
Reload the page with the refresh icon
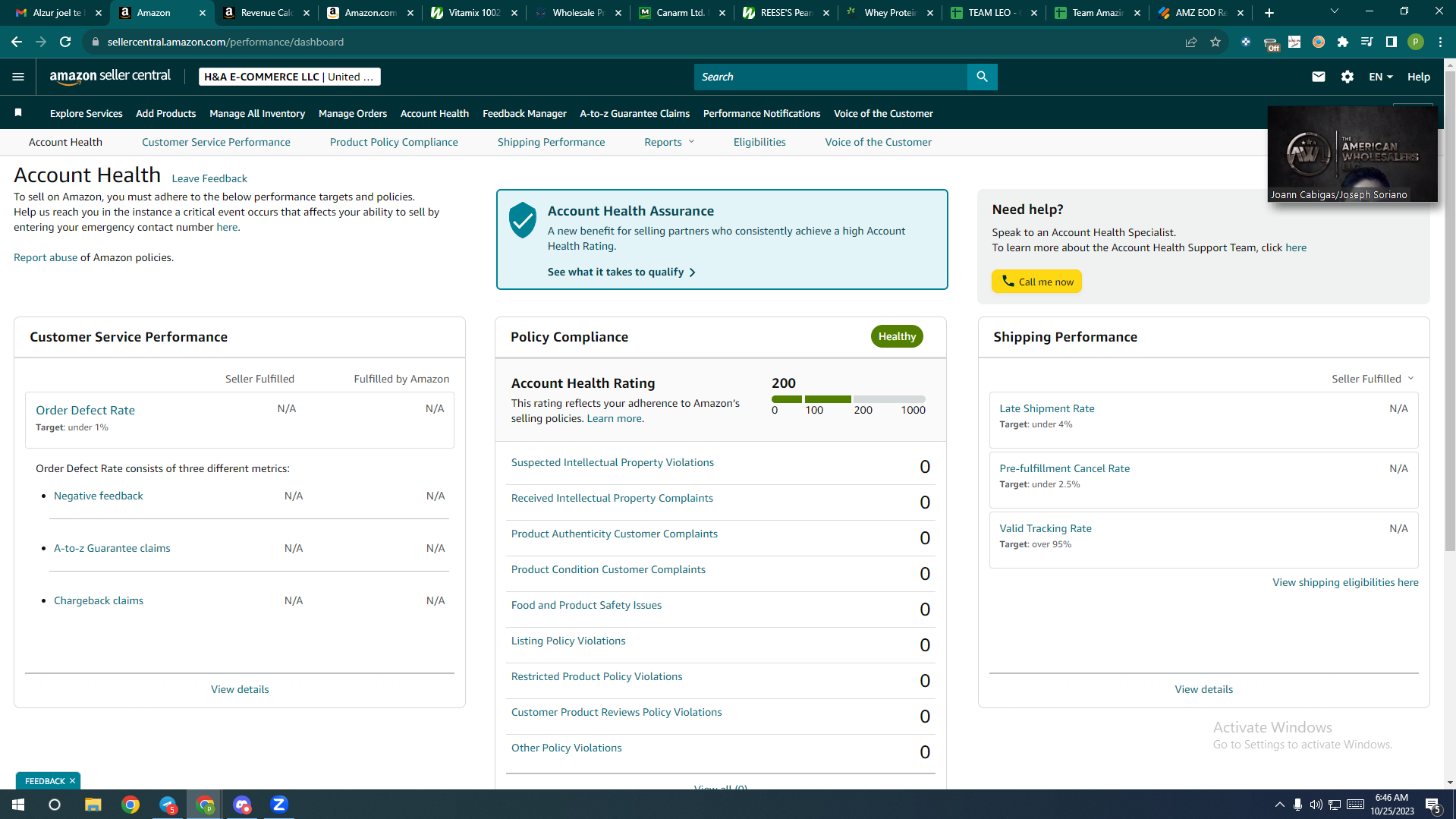66,42
